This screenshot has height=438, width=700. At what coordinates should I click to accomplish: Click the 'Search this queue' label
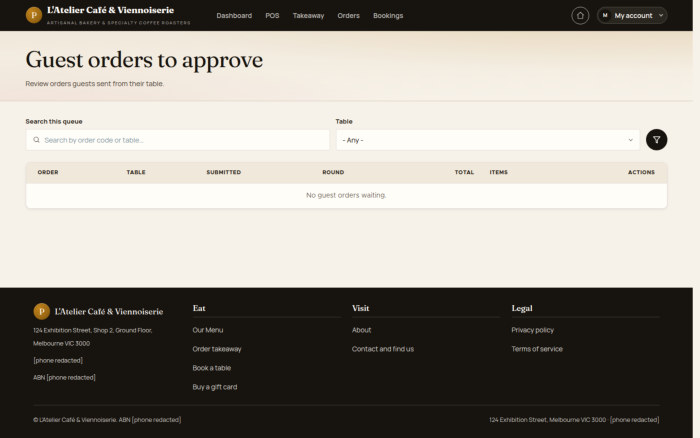click(x=54, y=121)
